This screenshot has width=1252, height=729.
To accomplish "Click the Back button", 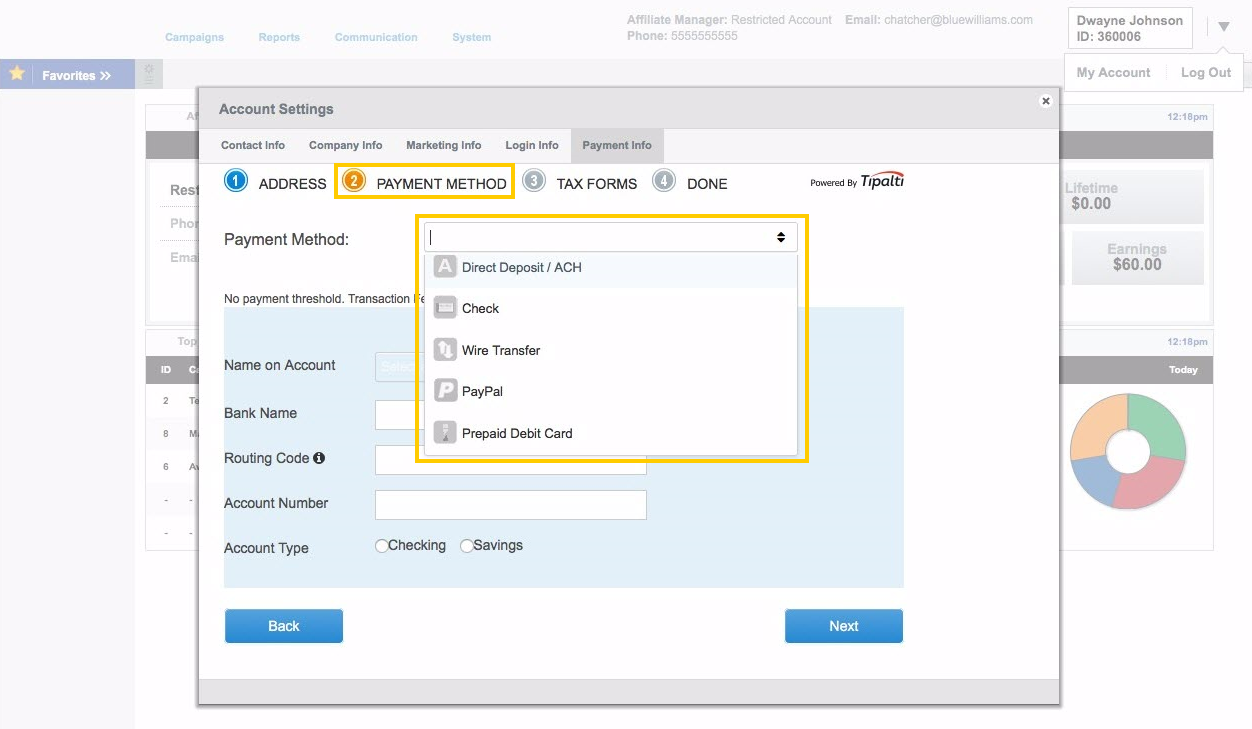I will pyautogui.click(x=283, y=625).
